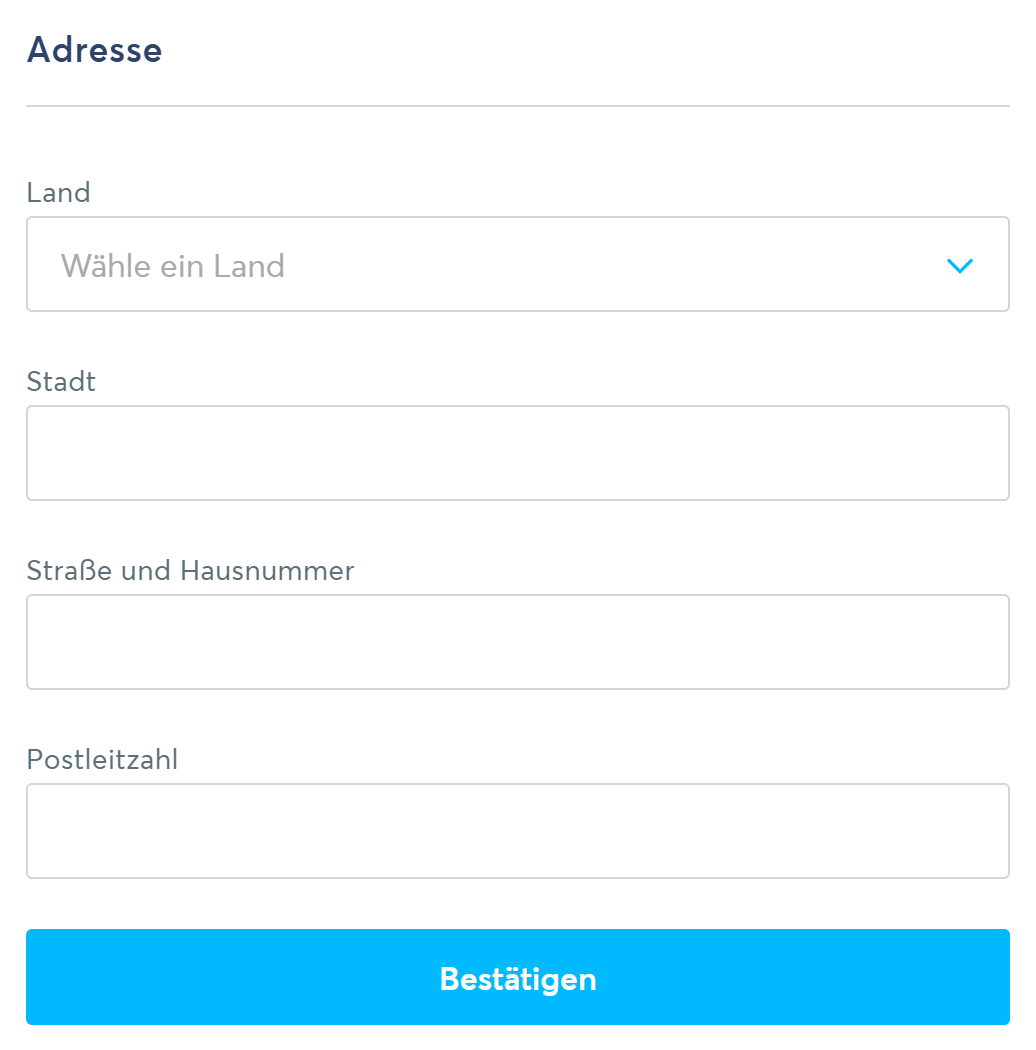Screen dimensions: 1036x1050
Task: Click the "Straße und Hausnummer" label
Action: pyautogui.click(x=190, y=571)
